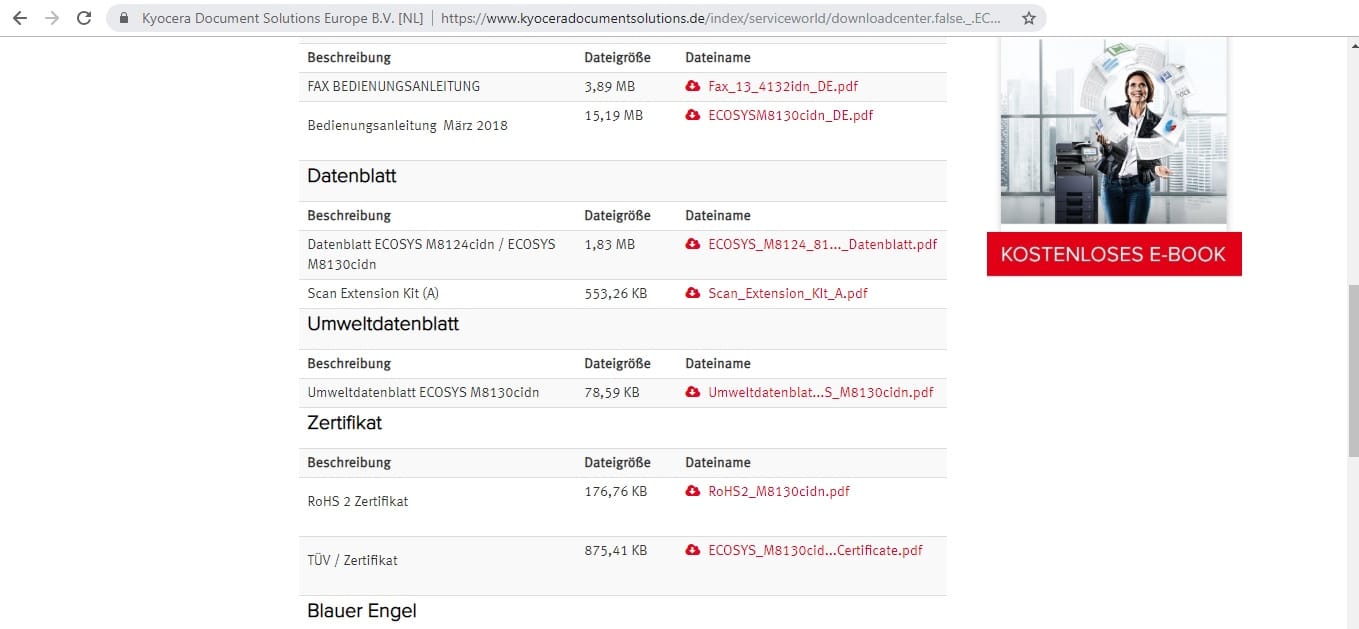Go back using the browser back arrow
Viewport: 1359px width, 629px height.
(19, 18)
